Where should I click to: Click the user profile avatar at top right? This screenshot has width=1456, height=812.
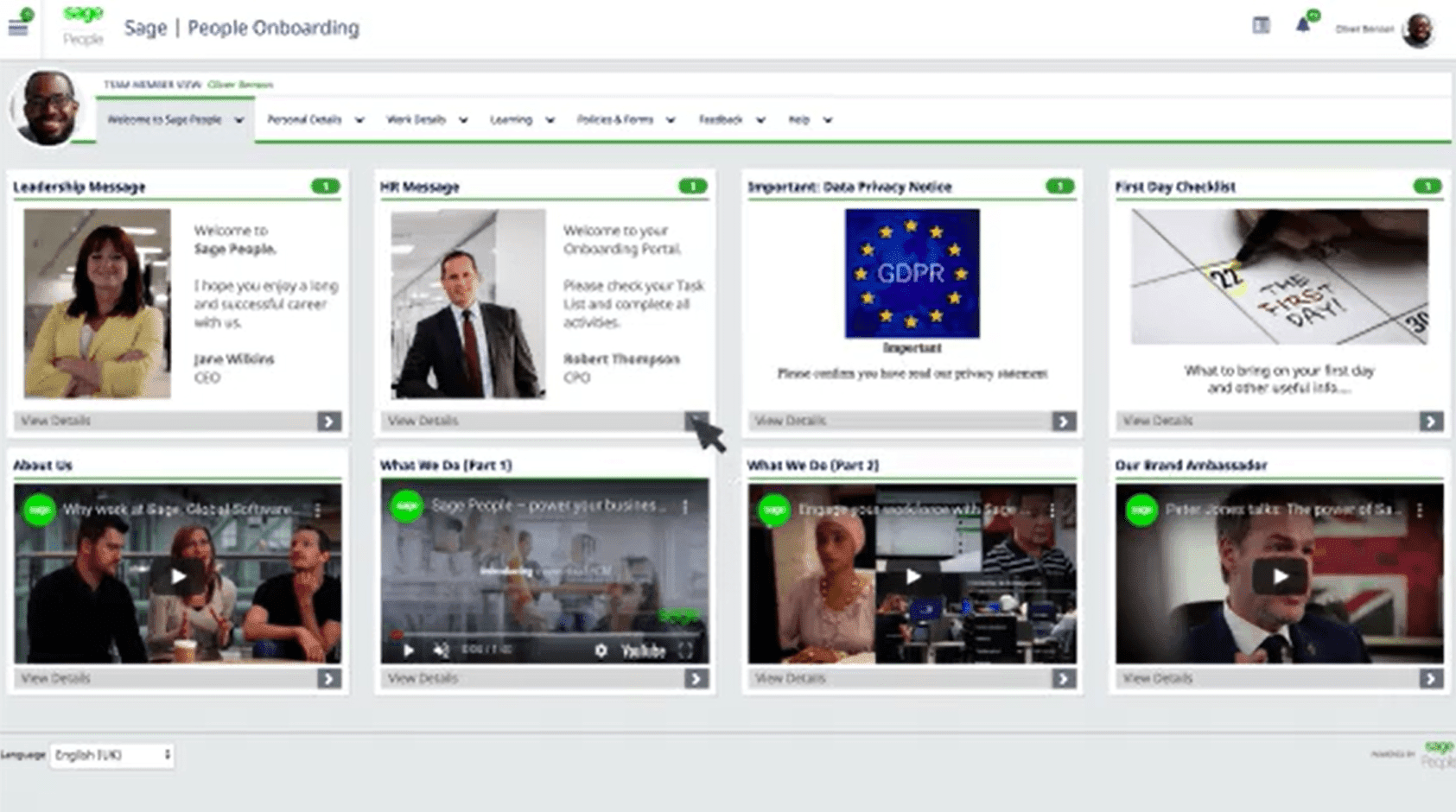1417,30
